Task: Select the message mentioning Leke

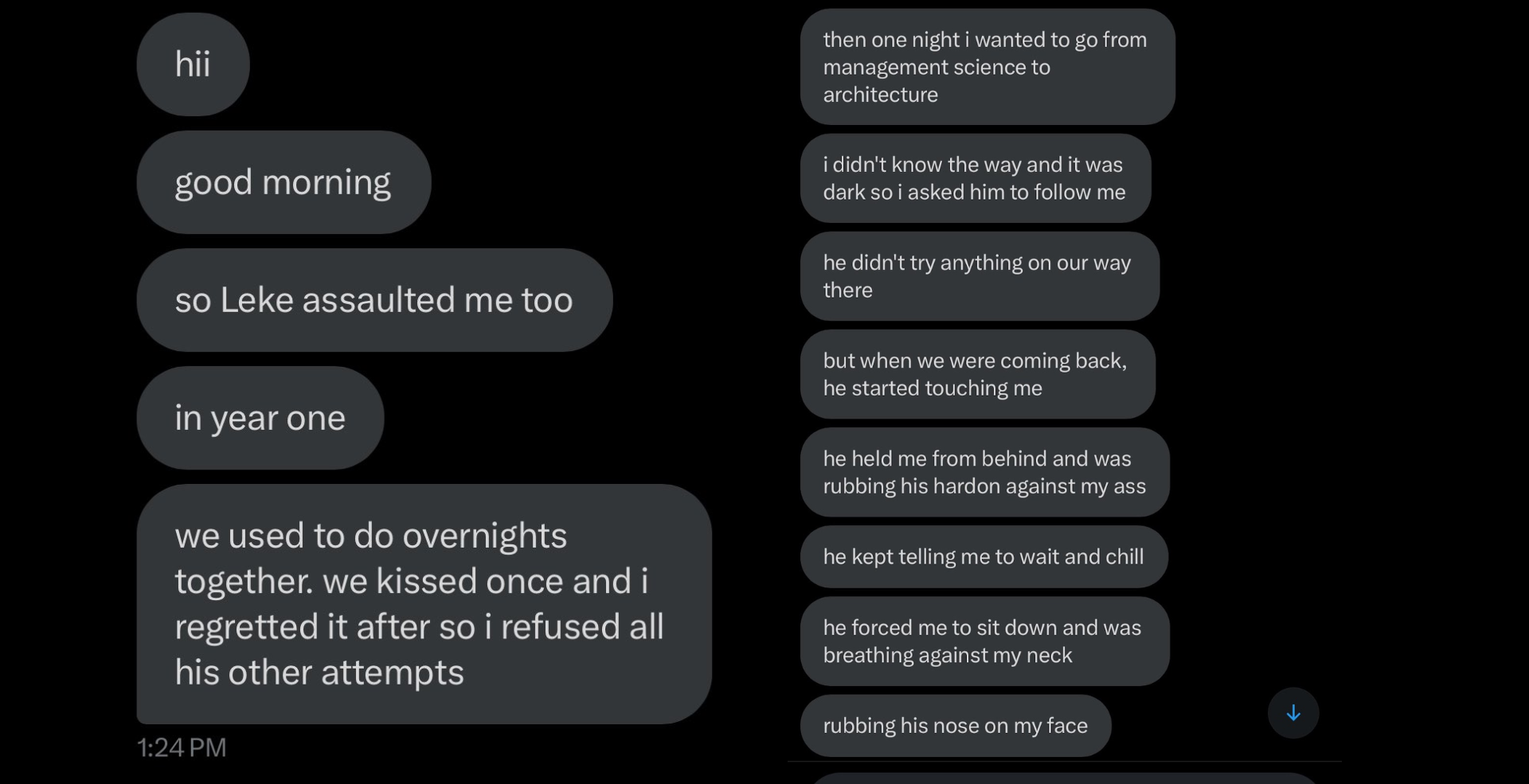Action: click(373, 300)
